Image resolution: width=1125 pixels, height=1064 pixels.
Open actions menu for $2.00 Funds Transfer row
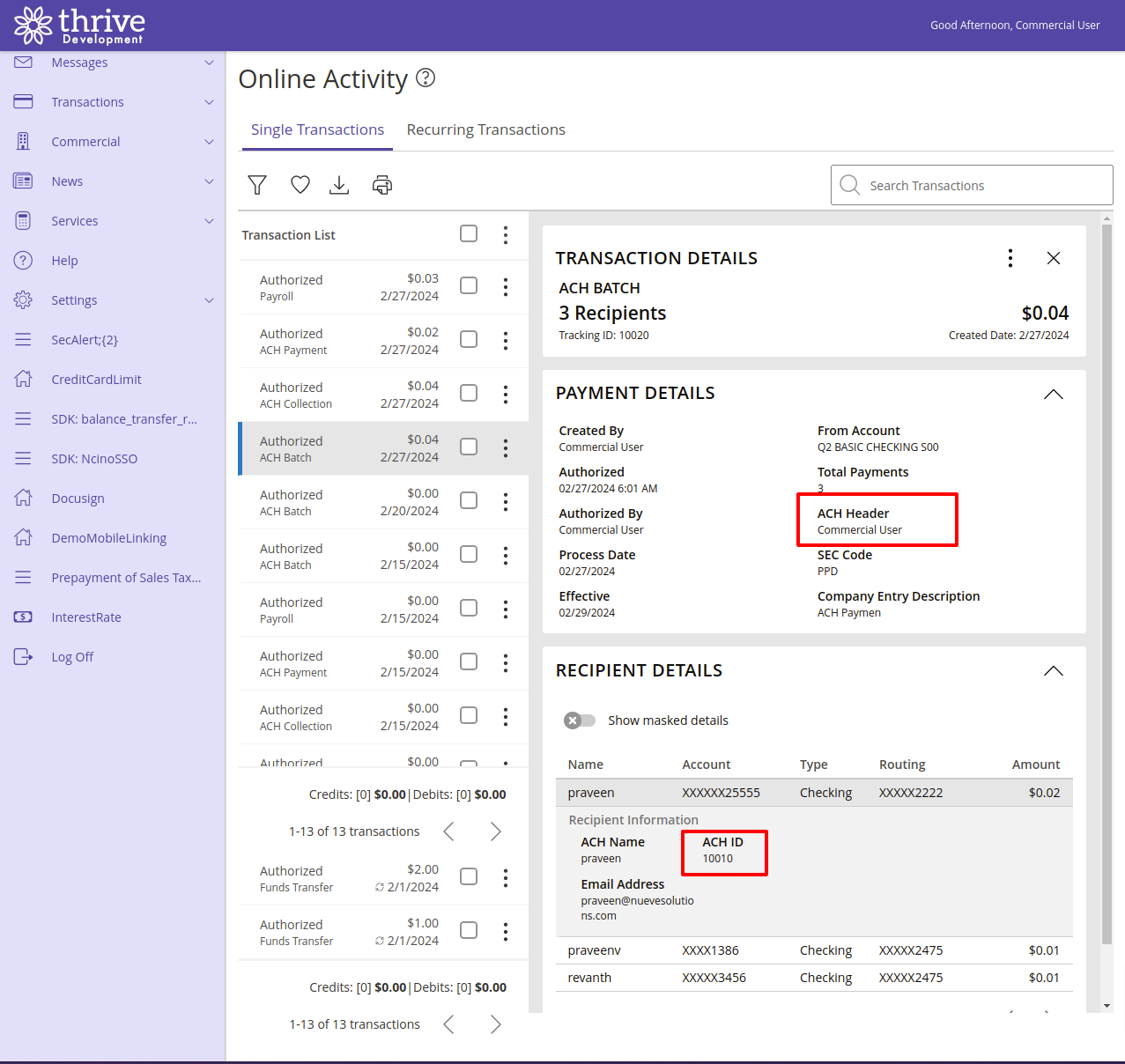coord(506,877)
